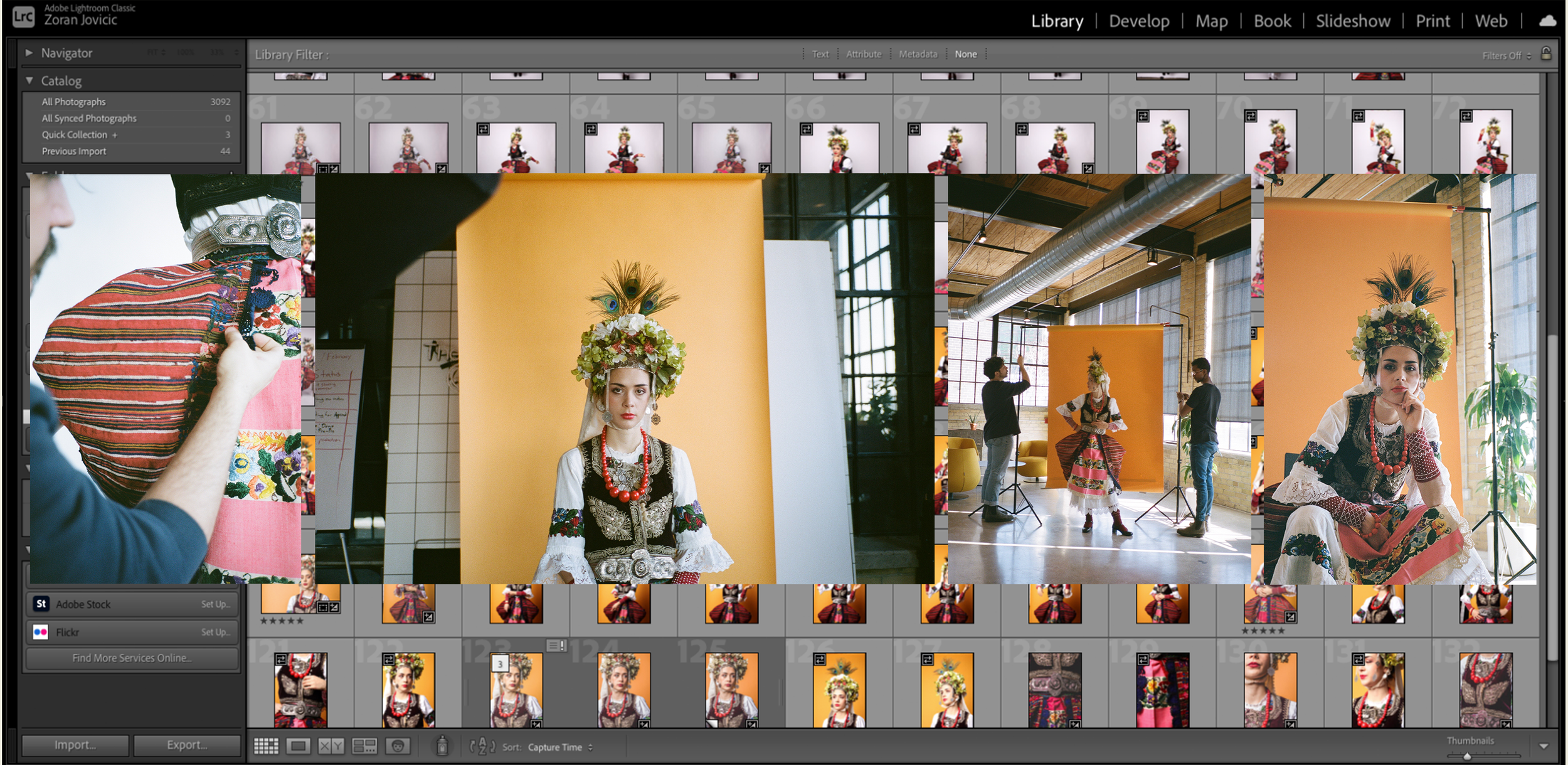Toggle the filter lock padlock

click(x=1546, y=54)
